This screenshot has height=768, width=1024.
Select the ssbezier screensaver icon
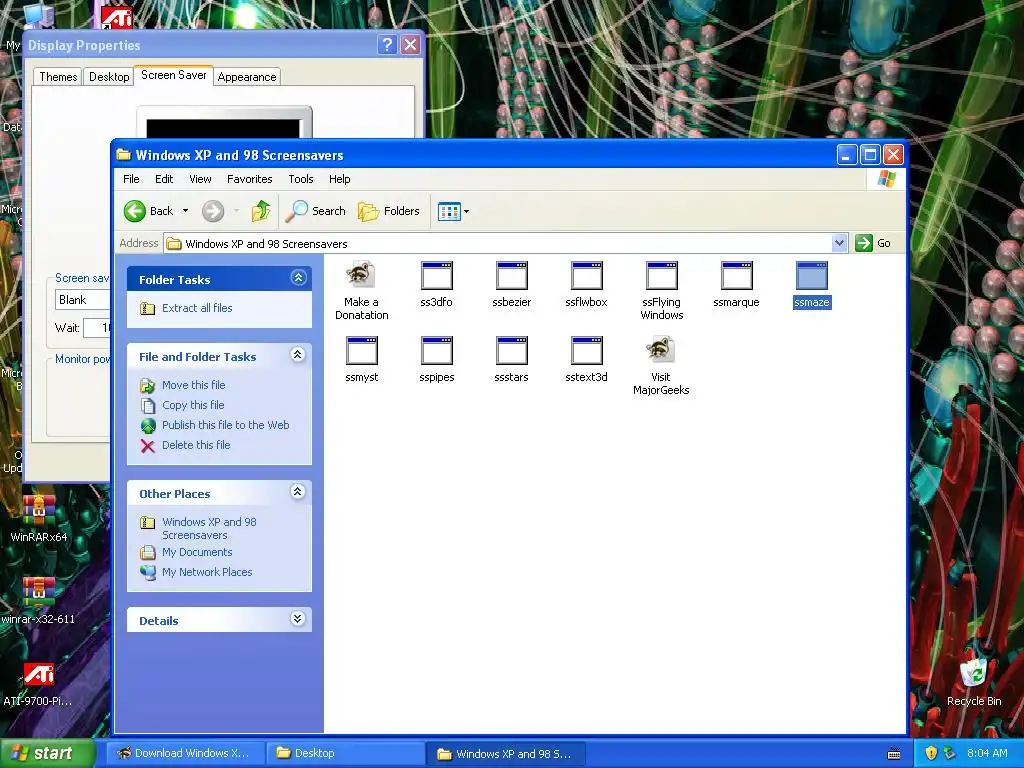(511, 276)
